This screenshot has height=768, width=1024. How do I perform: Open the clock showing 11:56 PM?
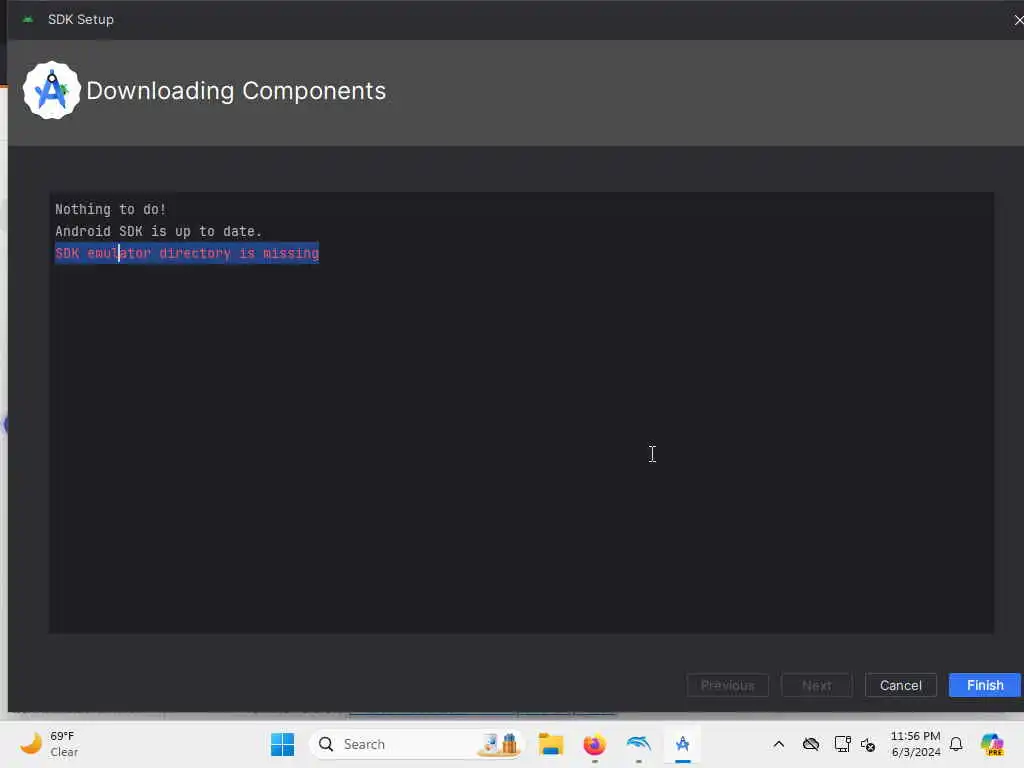click(916, 744)
